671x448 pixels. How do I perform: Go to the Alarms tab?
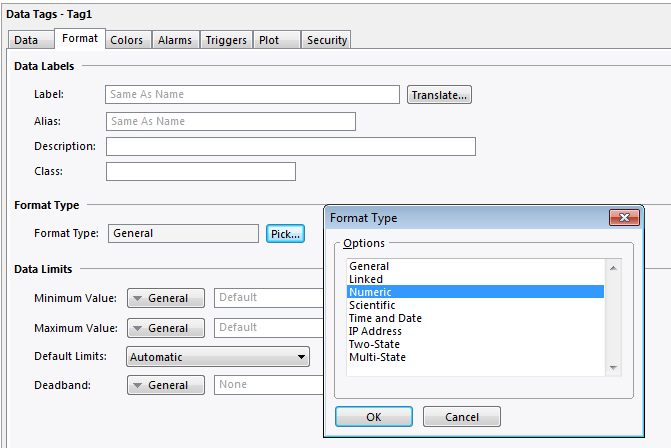pos(175,40)
